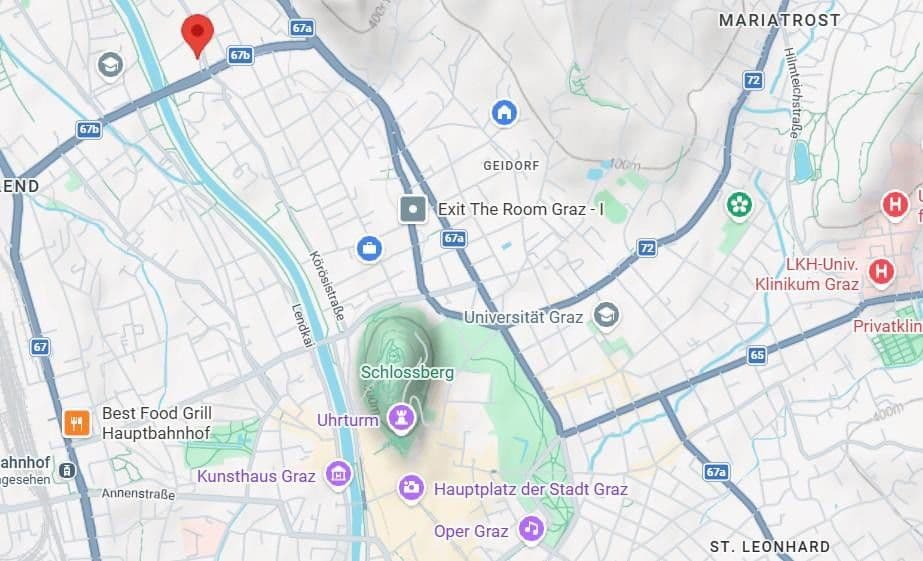Viewport: 923px width, 561px height.
Task: Click the Uhrturm tower icon
Action: pyautogui.click(x=401, y=418)
